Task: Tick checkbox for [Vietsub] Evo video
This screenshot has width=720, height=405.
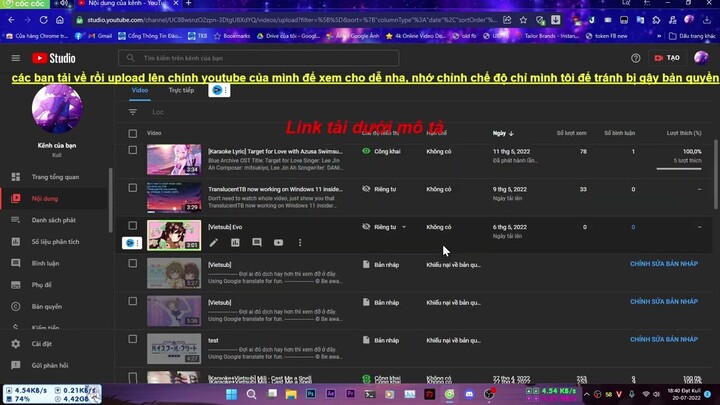Action: point(133,225)
